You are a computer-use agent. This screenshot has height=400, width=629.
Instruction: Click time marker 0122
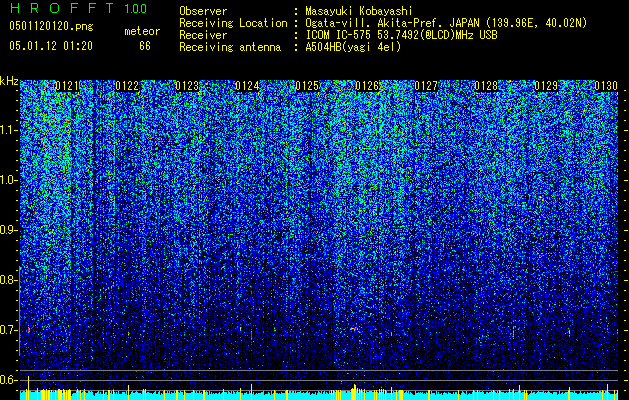click(127, 86)
